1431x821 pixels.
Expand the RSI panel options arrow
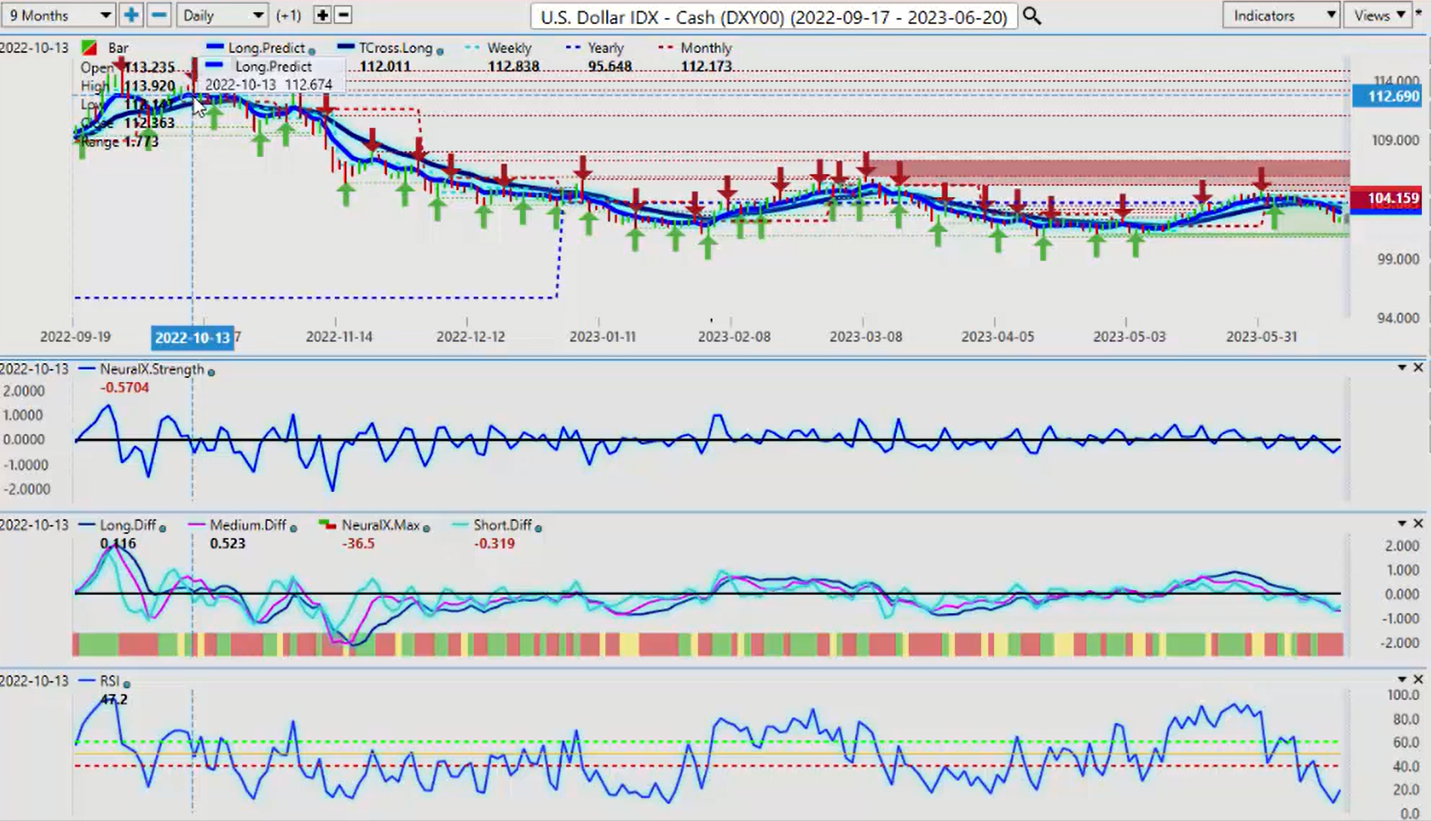(1402, 681)
